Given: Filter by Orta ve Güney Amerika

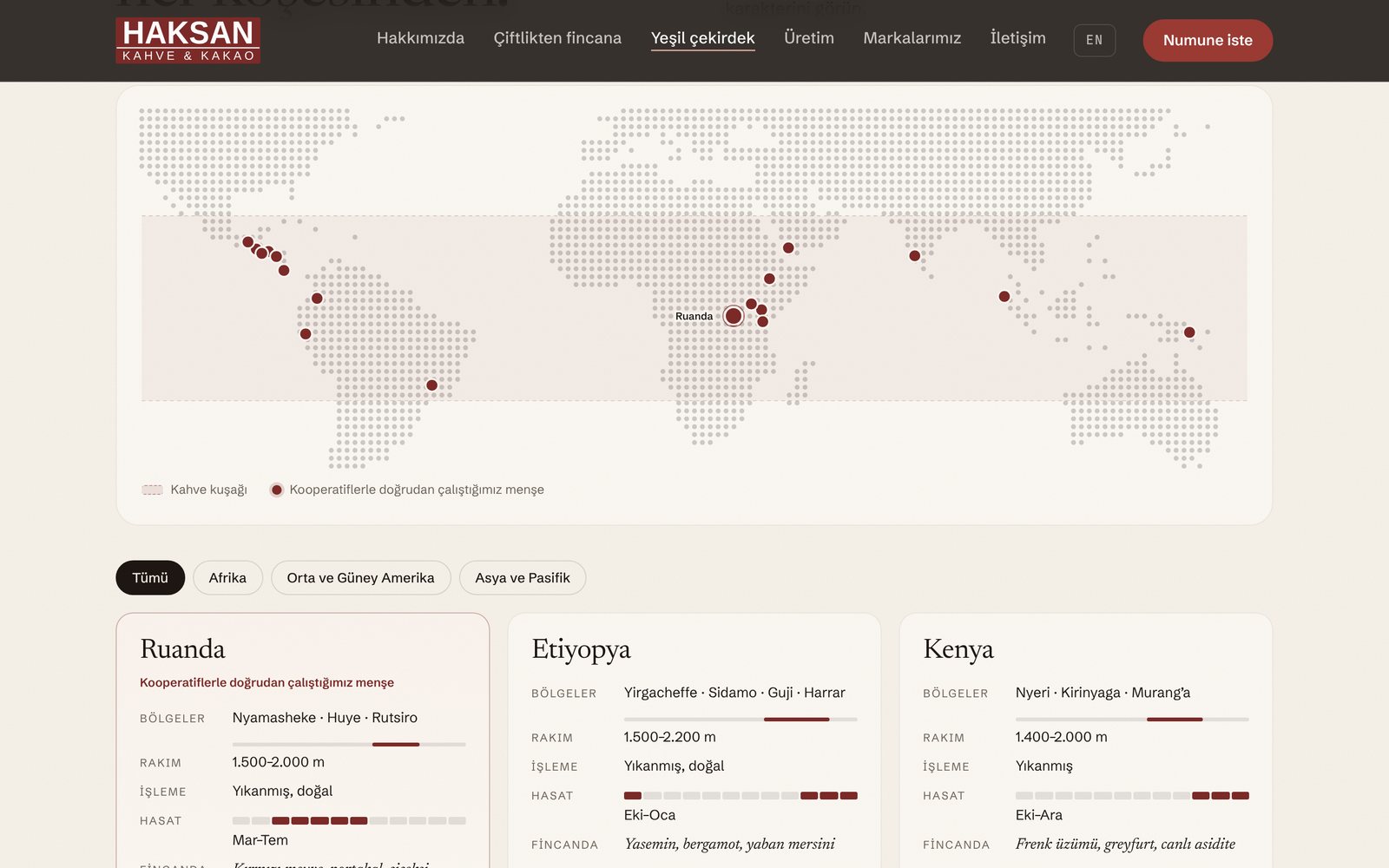Looking at the screenshot, I should (360, 578).
